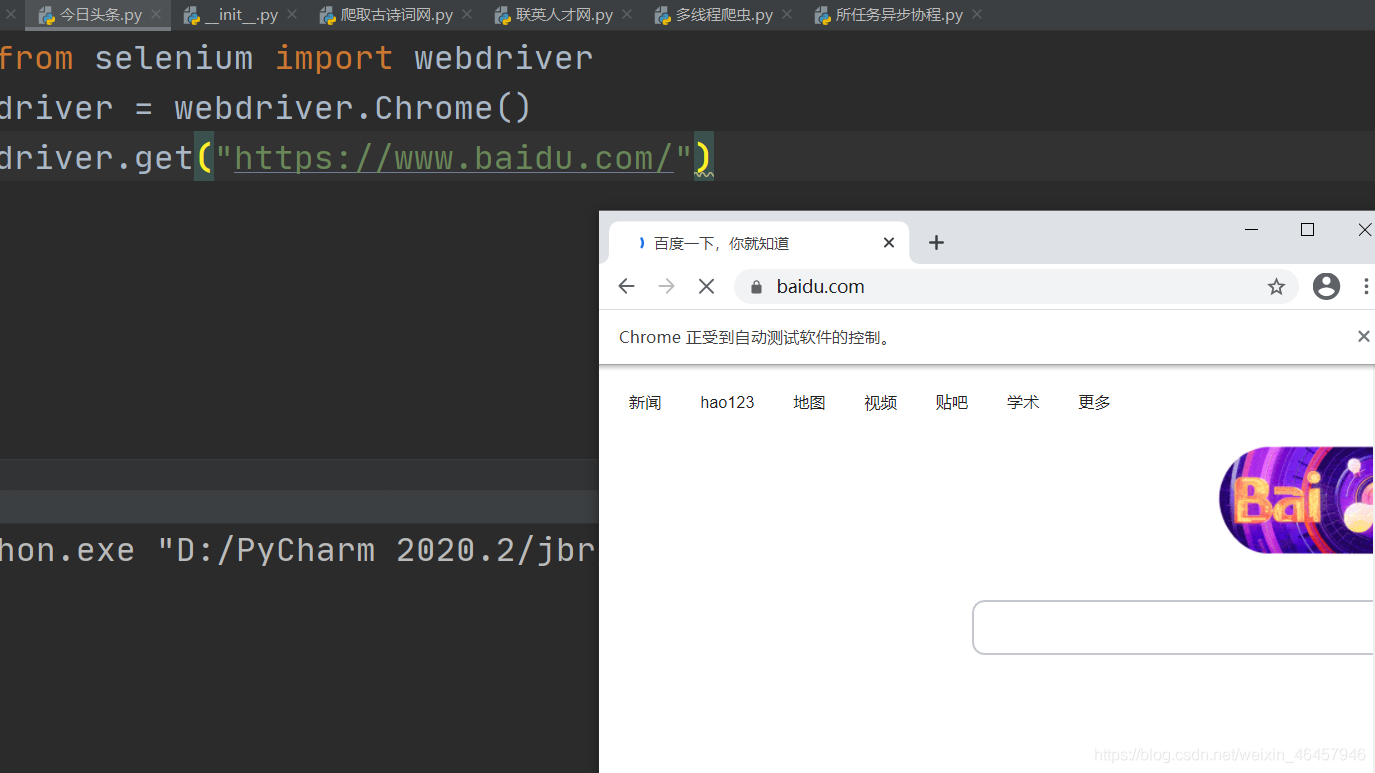Image resolution: width=1375 pixels, height=773 pixels.
Task: Expand the 更多 menu on Baidu
Action: pos(1093,402)
